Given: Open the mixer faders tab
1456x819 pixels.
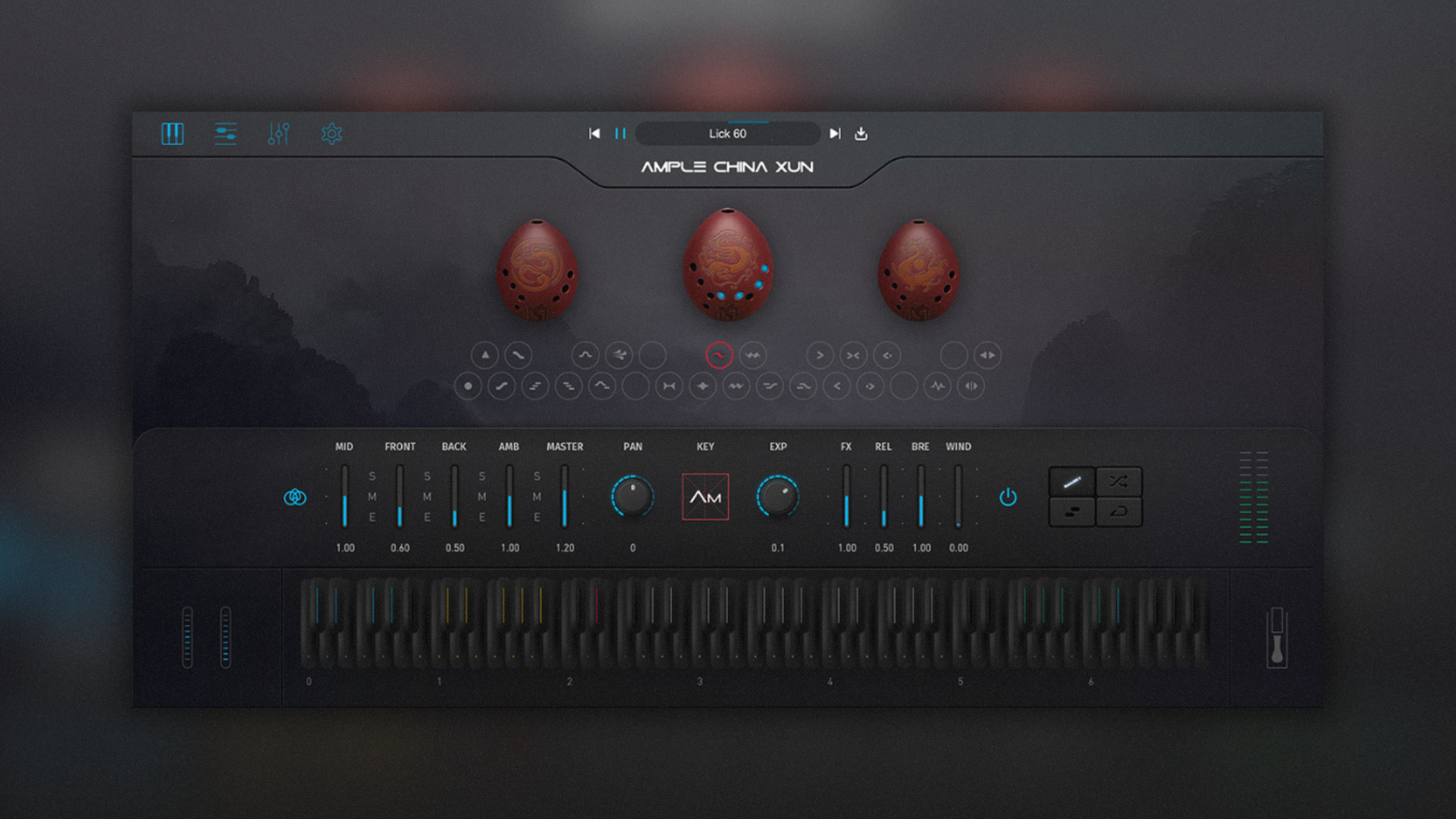Looking at the screenshot, I should click(278, 134).
